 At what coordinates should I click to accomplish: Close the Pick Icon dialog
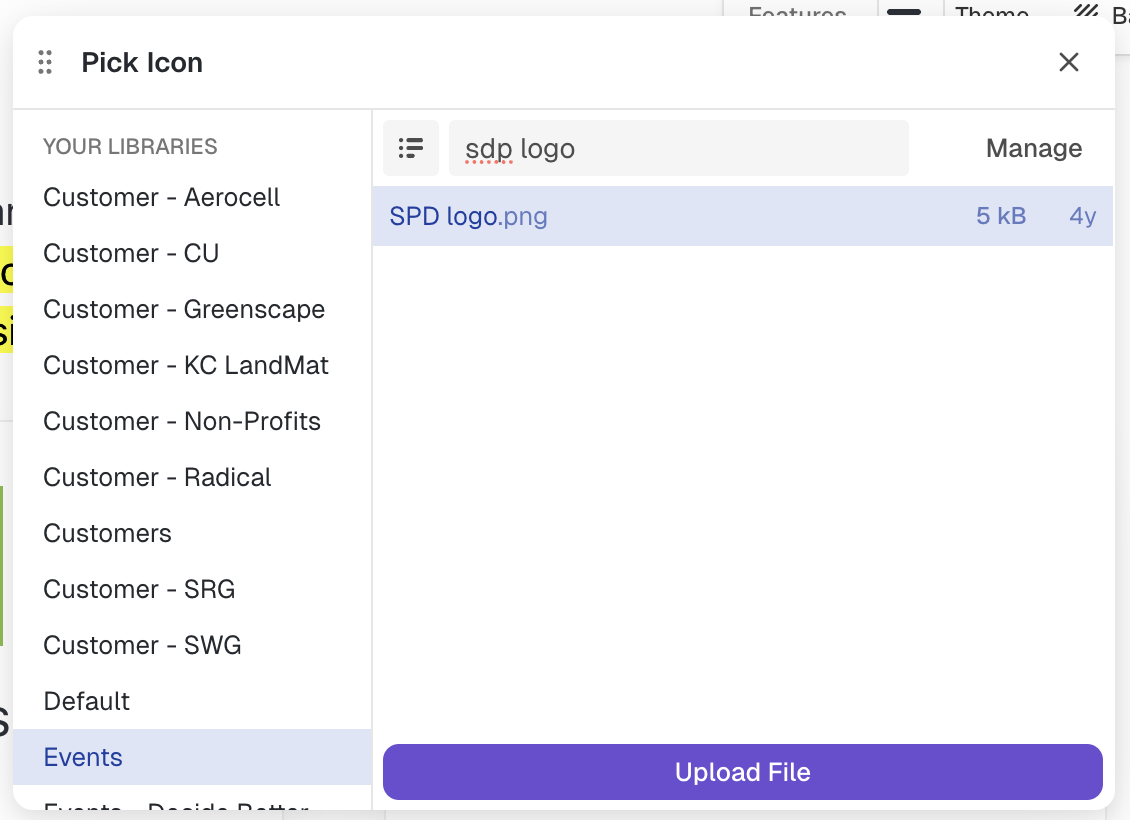pos(1069,62)
